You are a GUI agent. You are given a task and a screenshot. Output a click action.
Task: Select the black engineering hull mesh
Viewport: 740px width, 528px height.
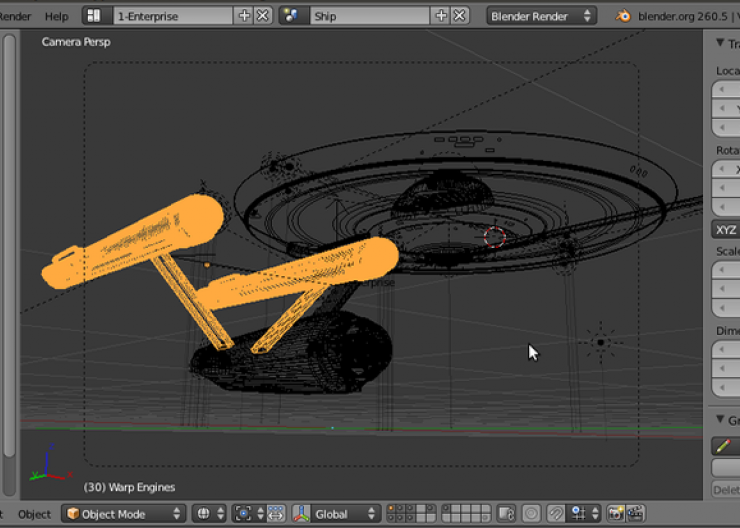point(293,352)
